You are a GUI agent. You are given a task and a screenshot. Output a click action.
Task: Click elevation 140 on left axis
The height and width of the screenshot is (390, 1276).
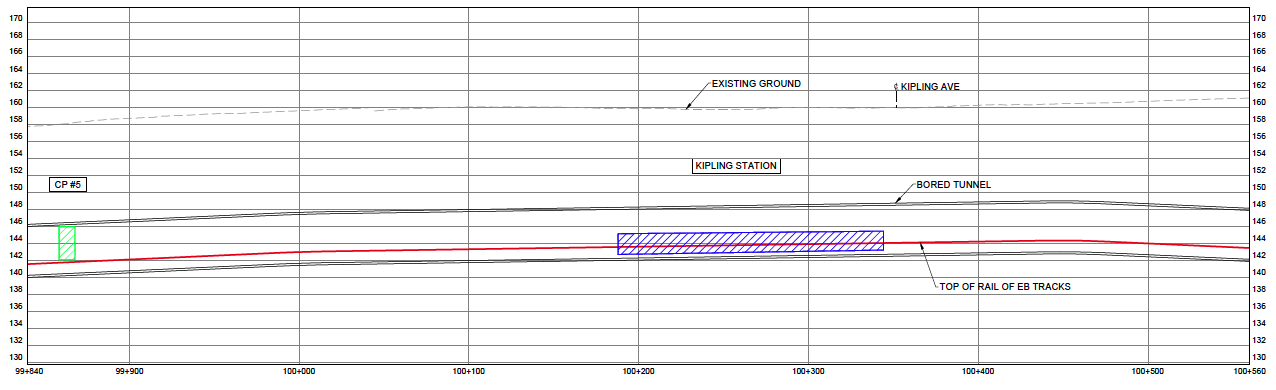pos(15,272)
